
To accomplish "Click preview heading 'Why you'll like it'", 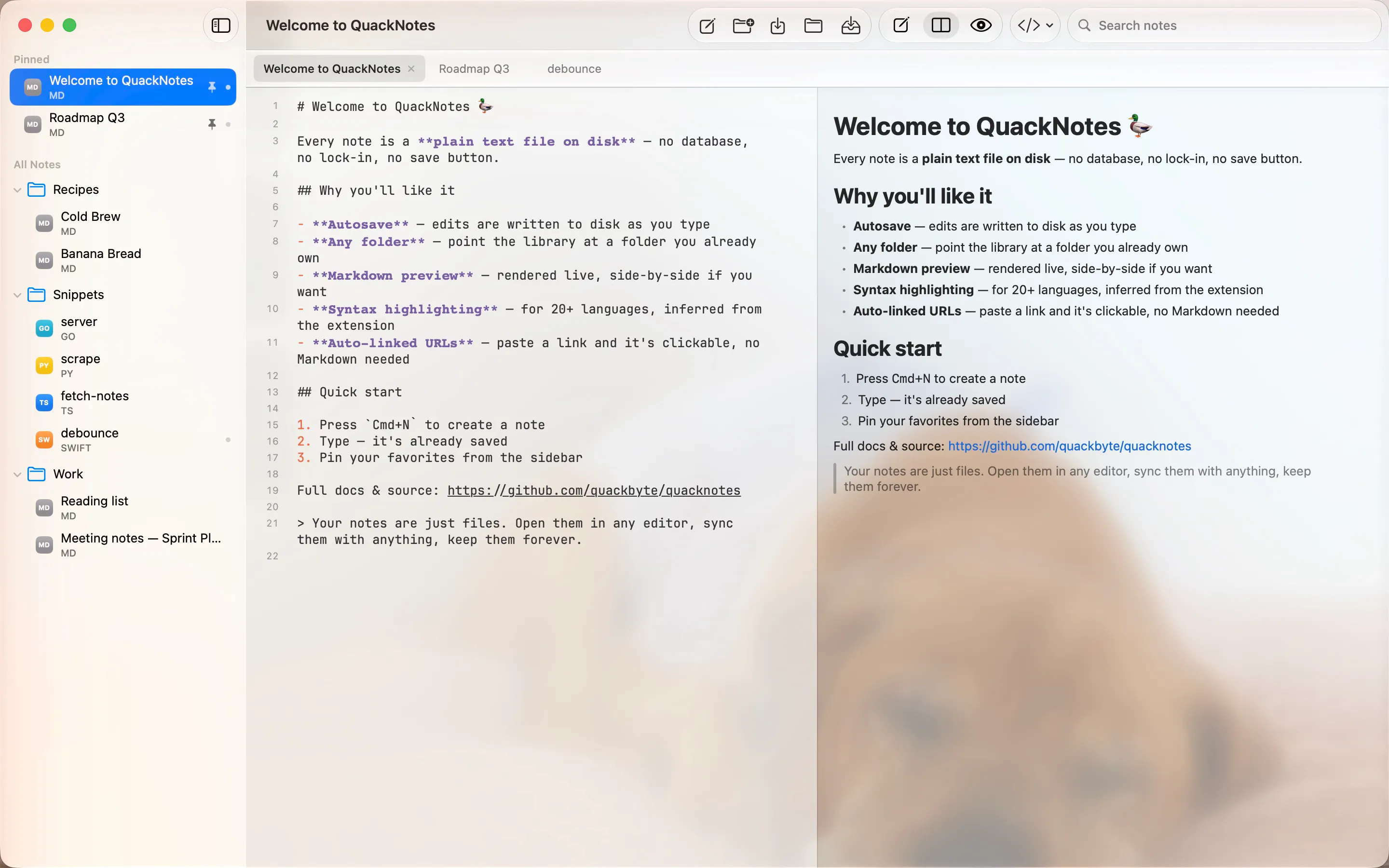I will [912, 196].
